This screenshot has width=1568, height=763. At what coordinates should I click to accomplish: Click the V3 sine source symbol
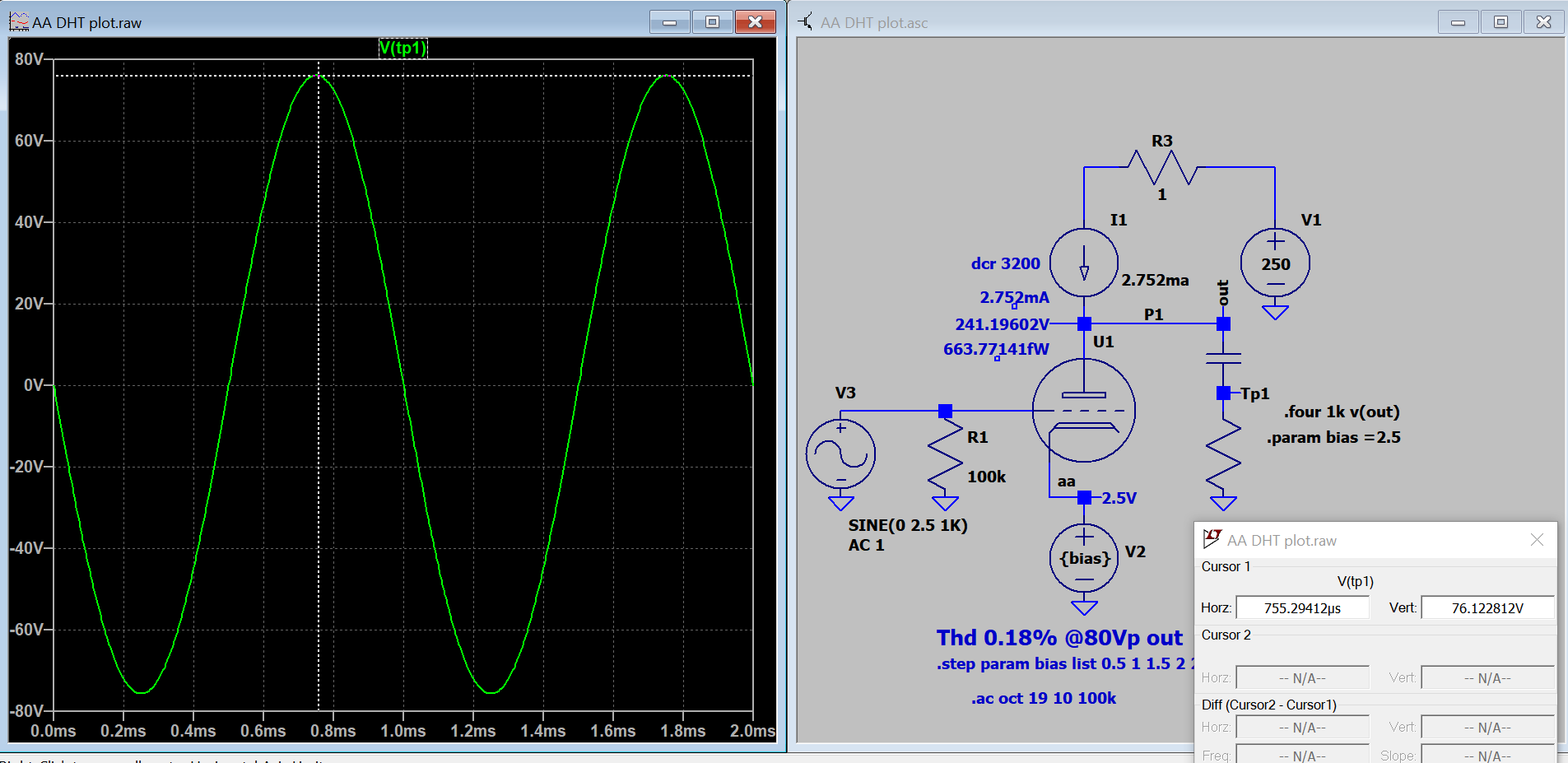(840, 454)
